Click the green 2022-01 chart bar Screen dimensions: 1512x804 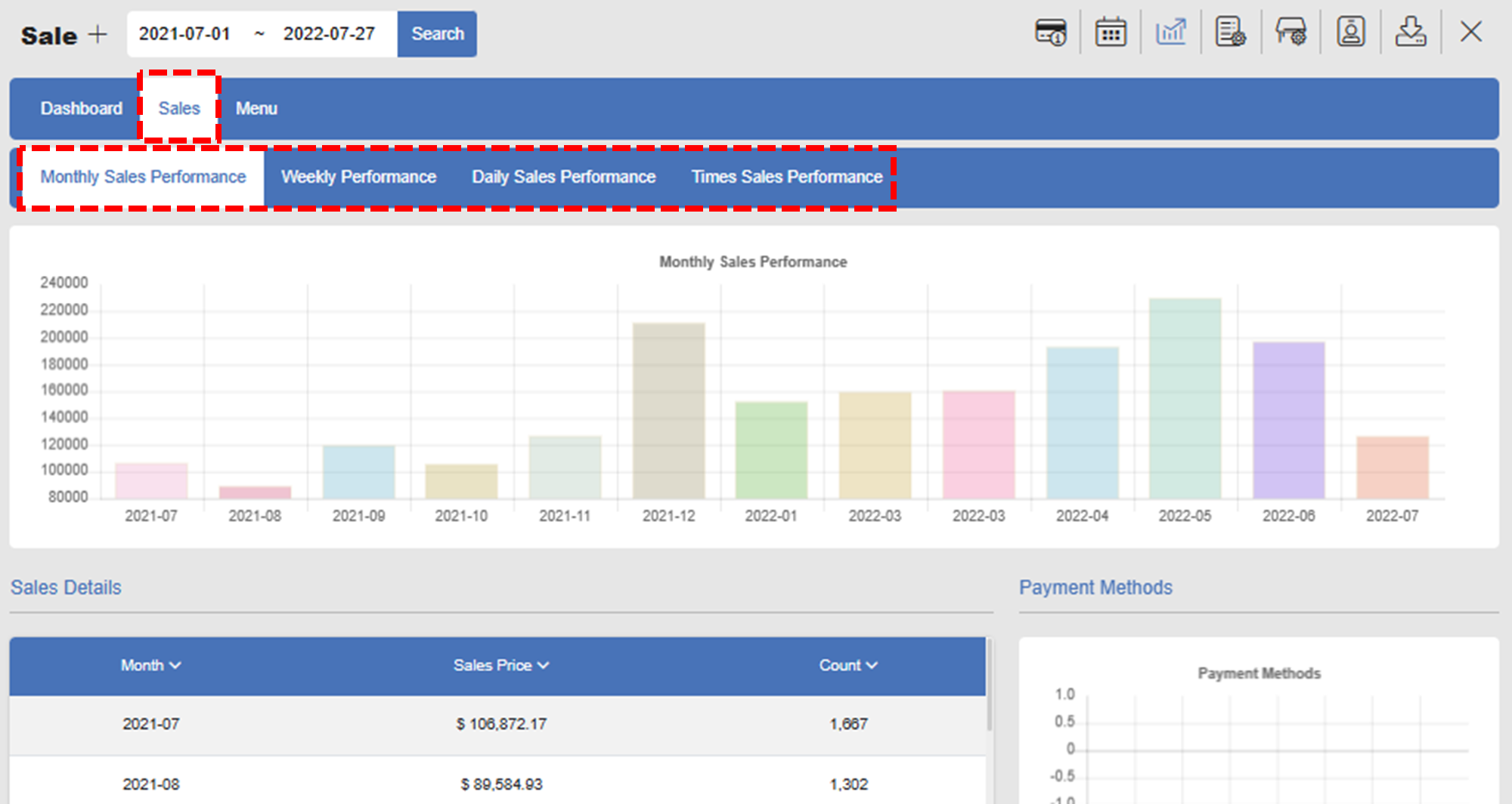click(771, 450)
